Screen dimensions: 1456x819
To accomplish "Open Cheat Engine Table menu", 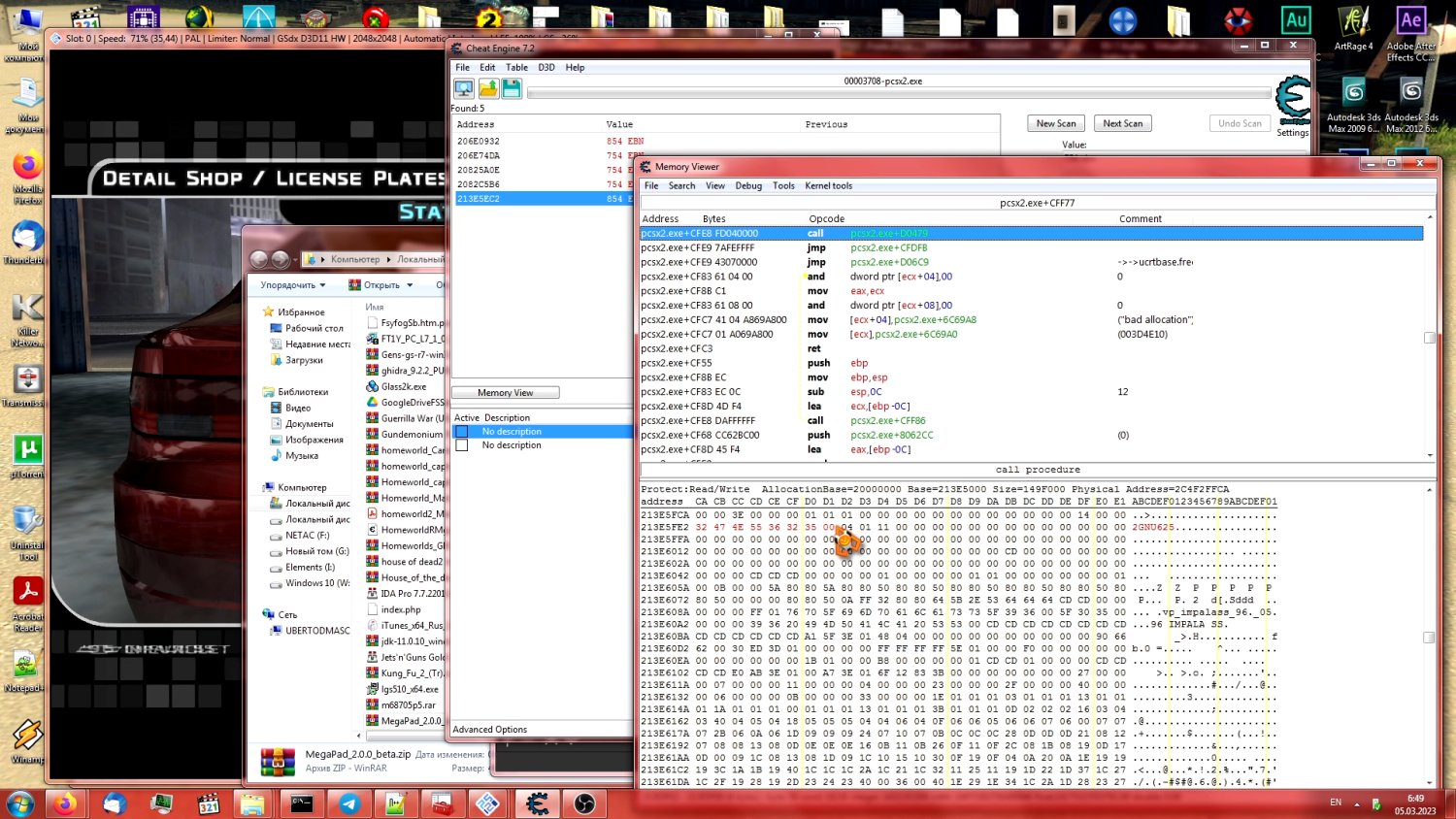I will point(516,68).
